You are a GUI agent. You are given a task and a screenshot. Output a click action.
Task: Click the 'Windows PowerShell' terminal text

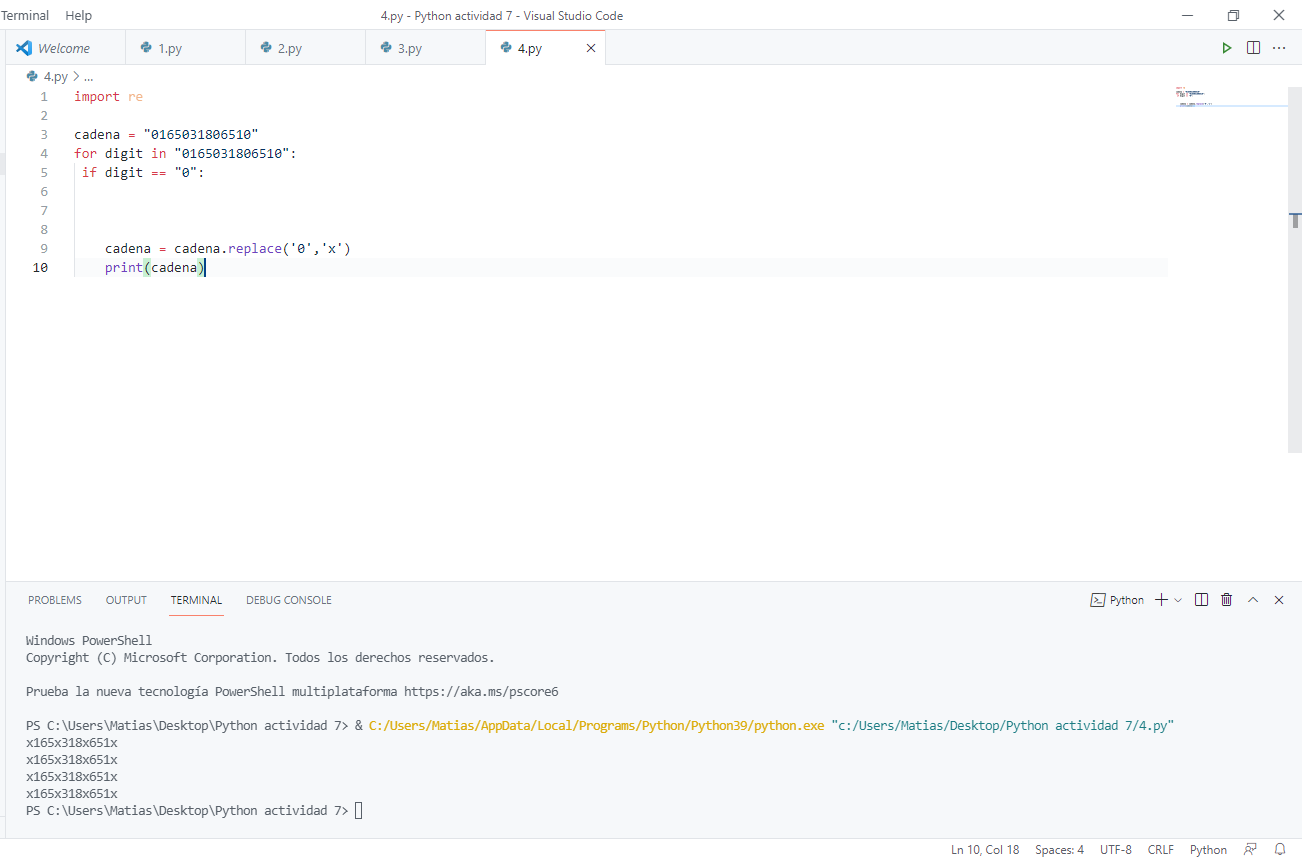point(89,640)
